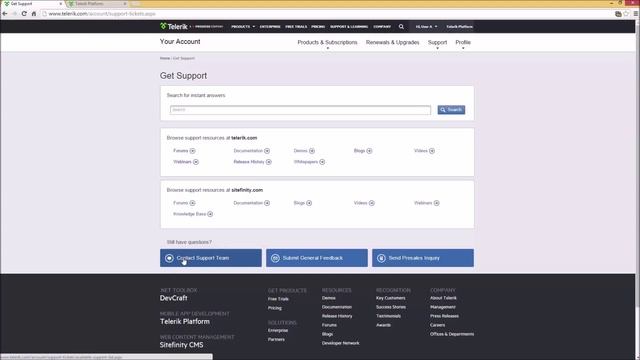640x360 pixels.
Task: Open the footer Partners link
Action: (276, 339)
